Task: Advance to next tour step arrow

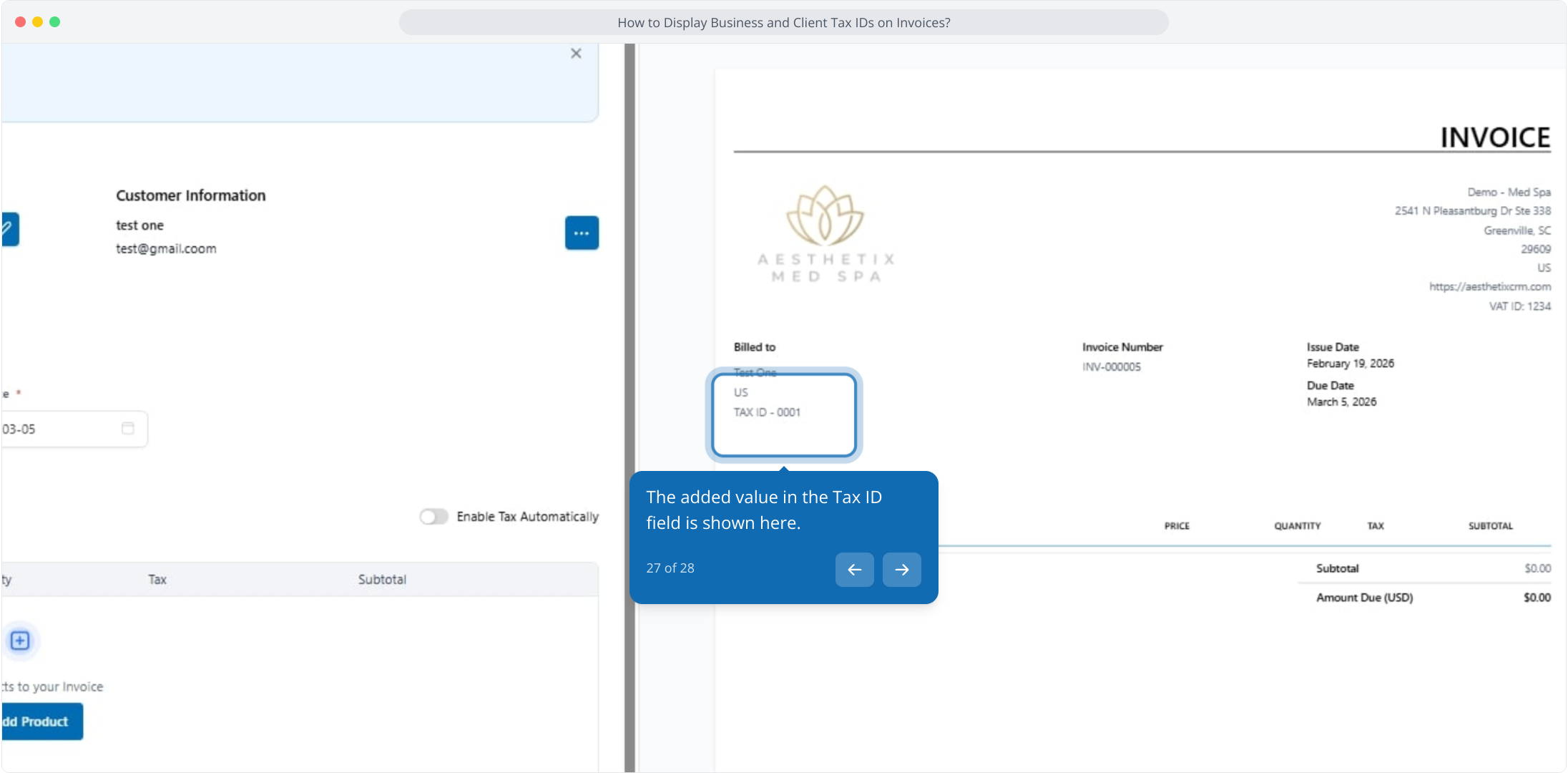Action: click(901, 570)
